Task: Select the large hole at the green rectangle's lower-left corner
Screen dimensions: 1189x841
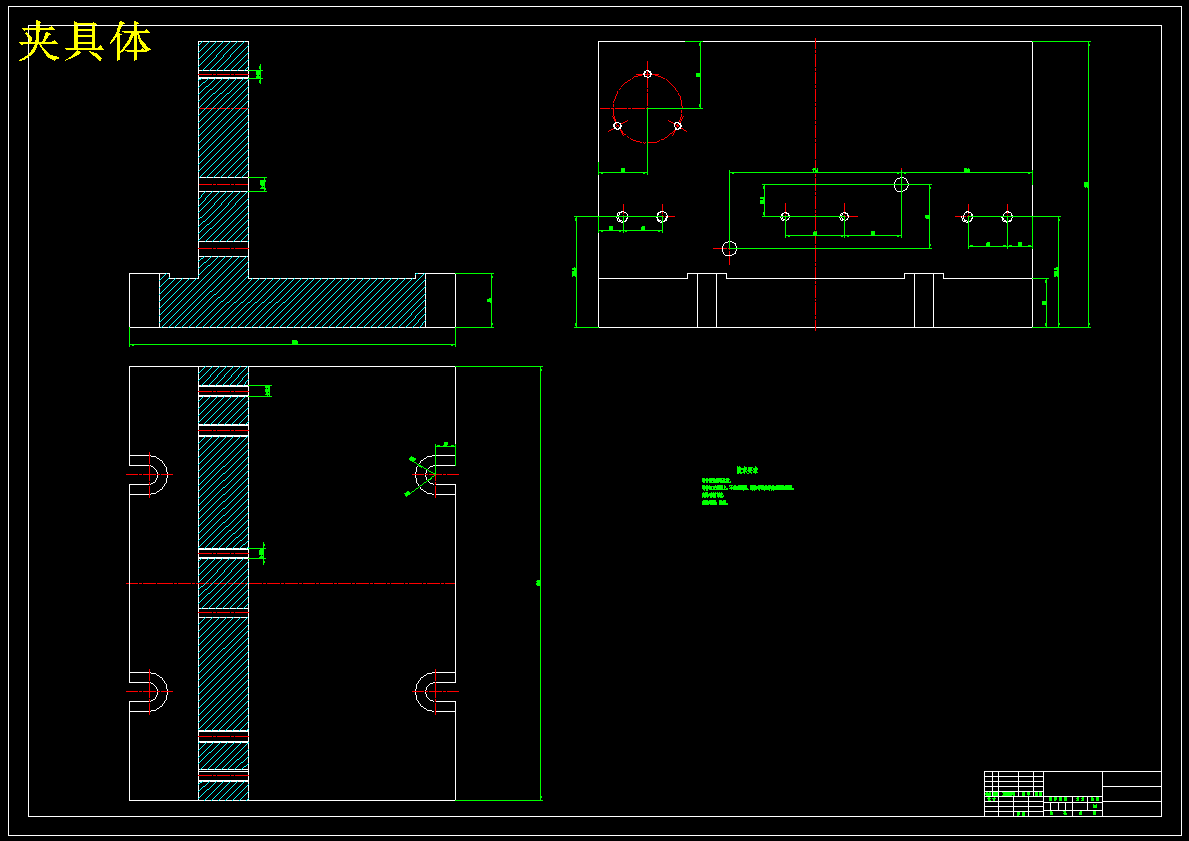Action: 729,248
